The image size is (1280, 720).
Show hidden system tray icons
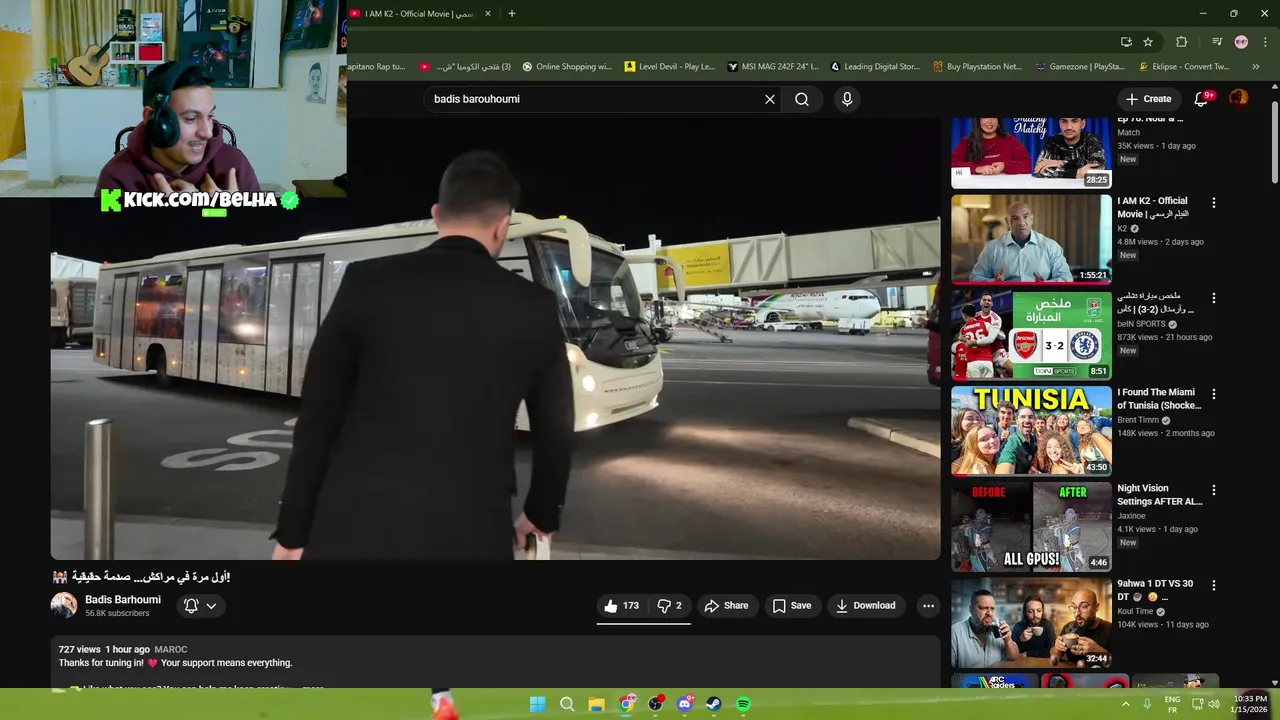coord(1126,704)
